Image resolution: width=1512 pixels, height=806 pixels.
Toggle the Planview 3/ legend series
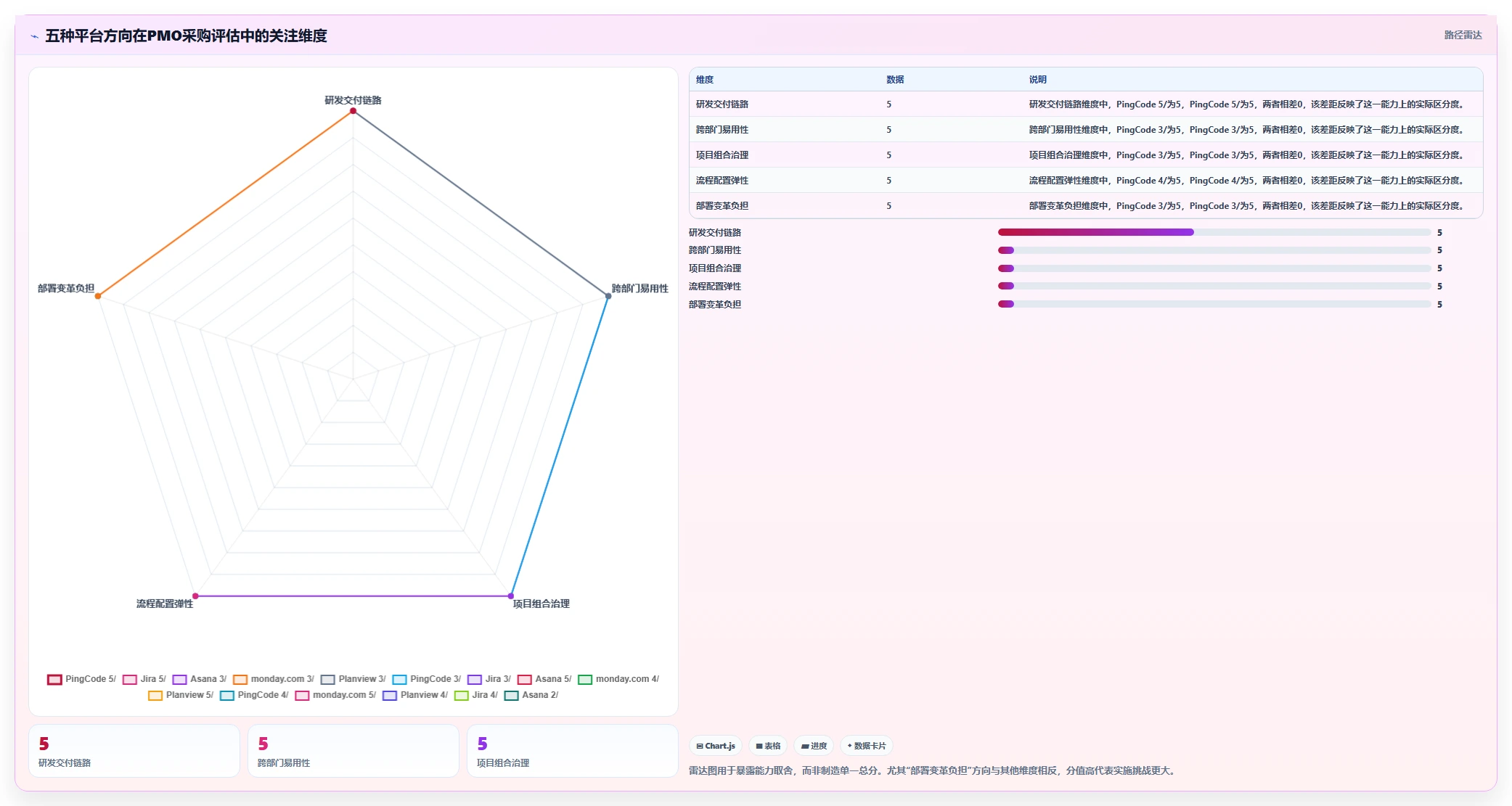click(353, 679)
